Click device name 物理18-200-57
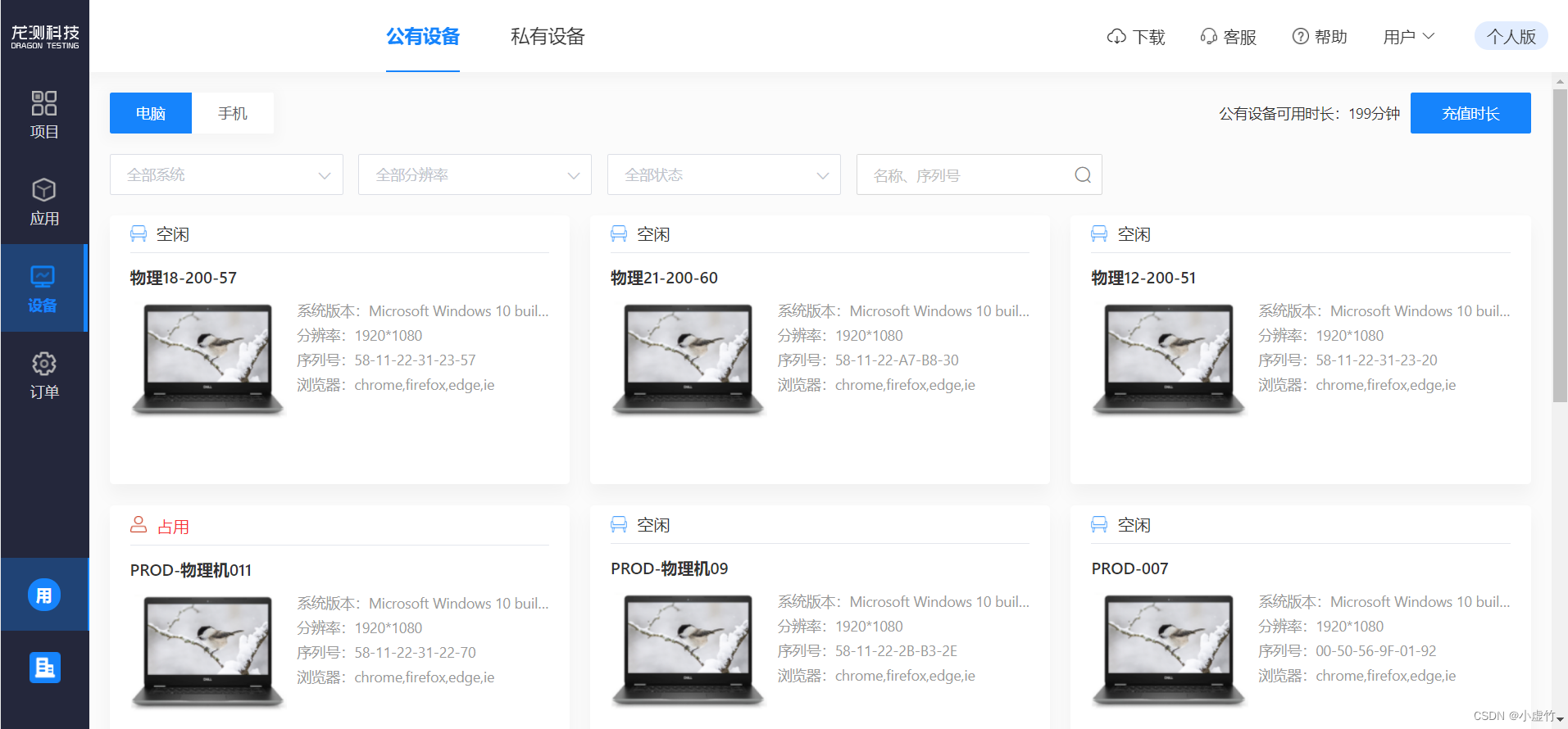The width and height of the screenshot is (1568, 729). click(184, 278)
